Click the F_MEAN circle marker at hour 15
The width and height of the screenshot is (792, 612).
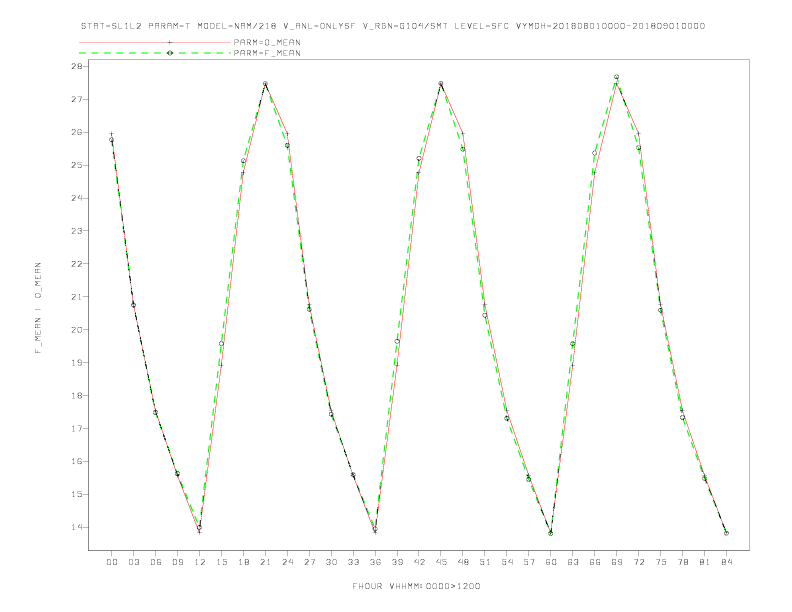click(221, 343)
